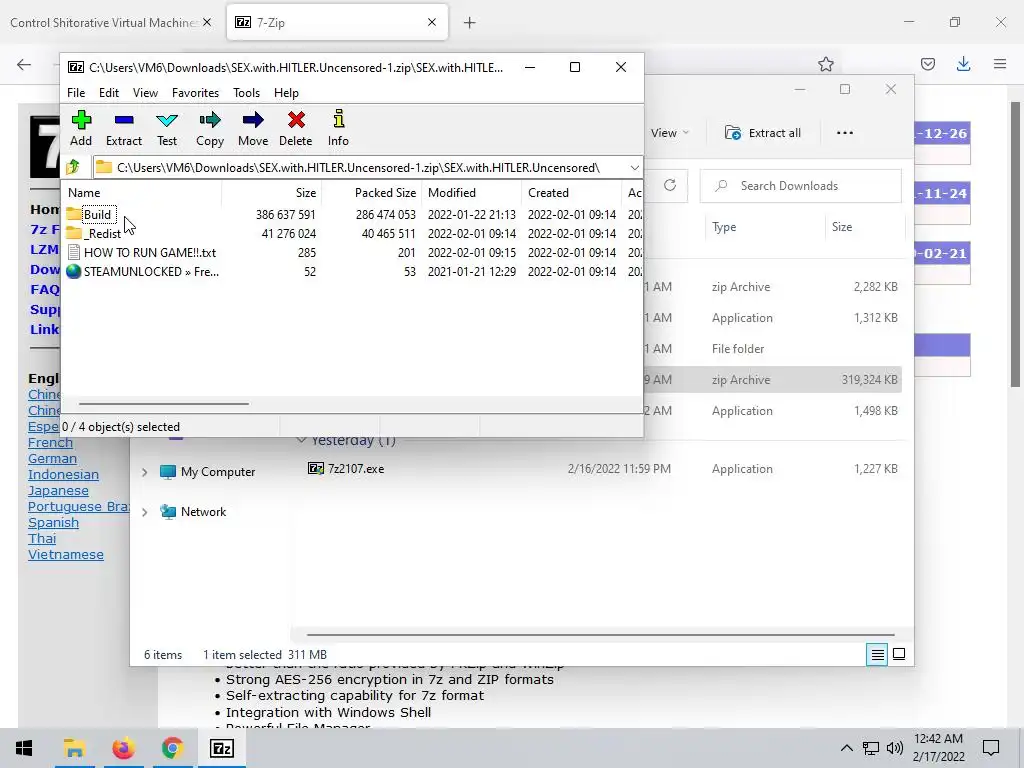The height and width of the screenshot is (768, 1024).
Task: Open the Help menu
Action: click(286, 93)
